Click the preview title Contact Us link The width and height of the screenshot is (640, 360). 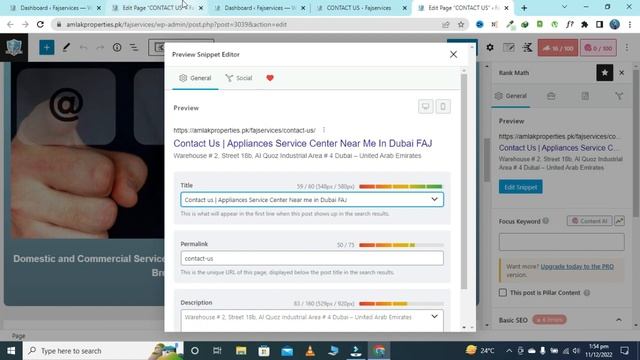pos(302,143)
